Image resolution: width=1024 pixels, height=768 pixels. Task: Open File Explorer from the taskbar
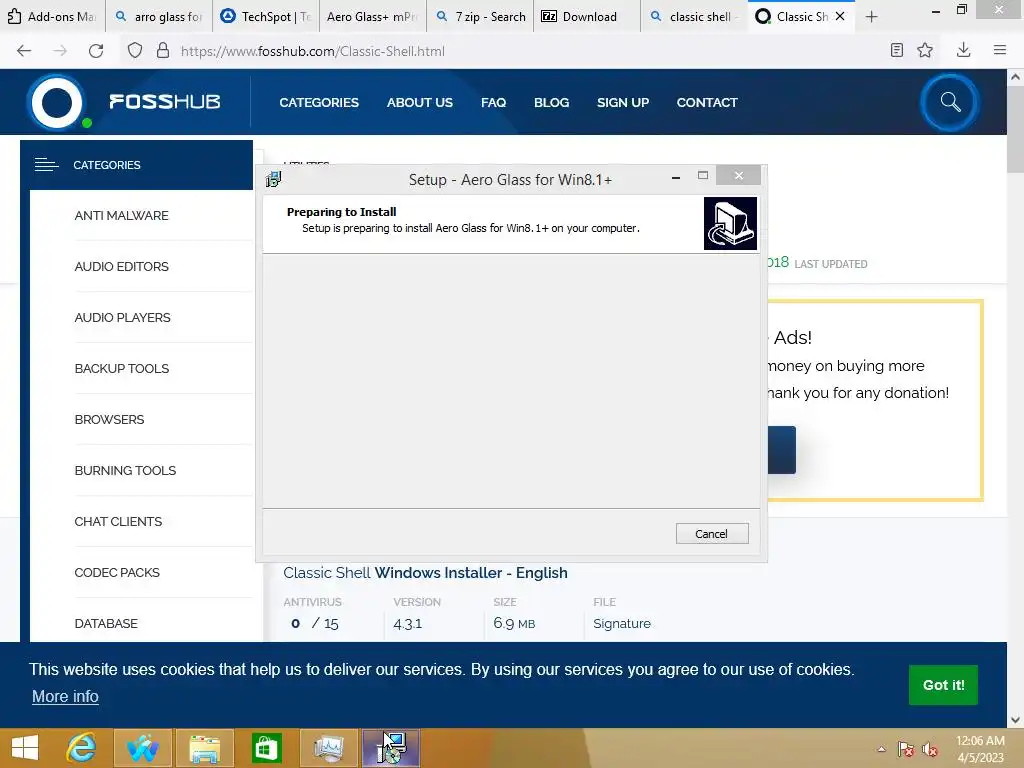(x=204, y=748)
